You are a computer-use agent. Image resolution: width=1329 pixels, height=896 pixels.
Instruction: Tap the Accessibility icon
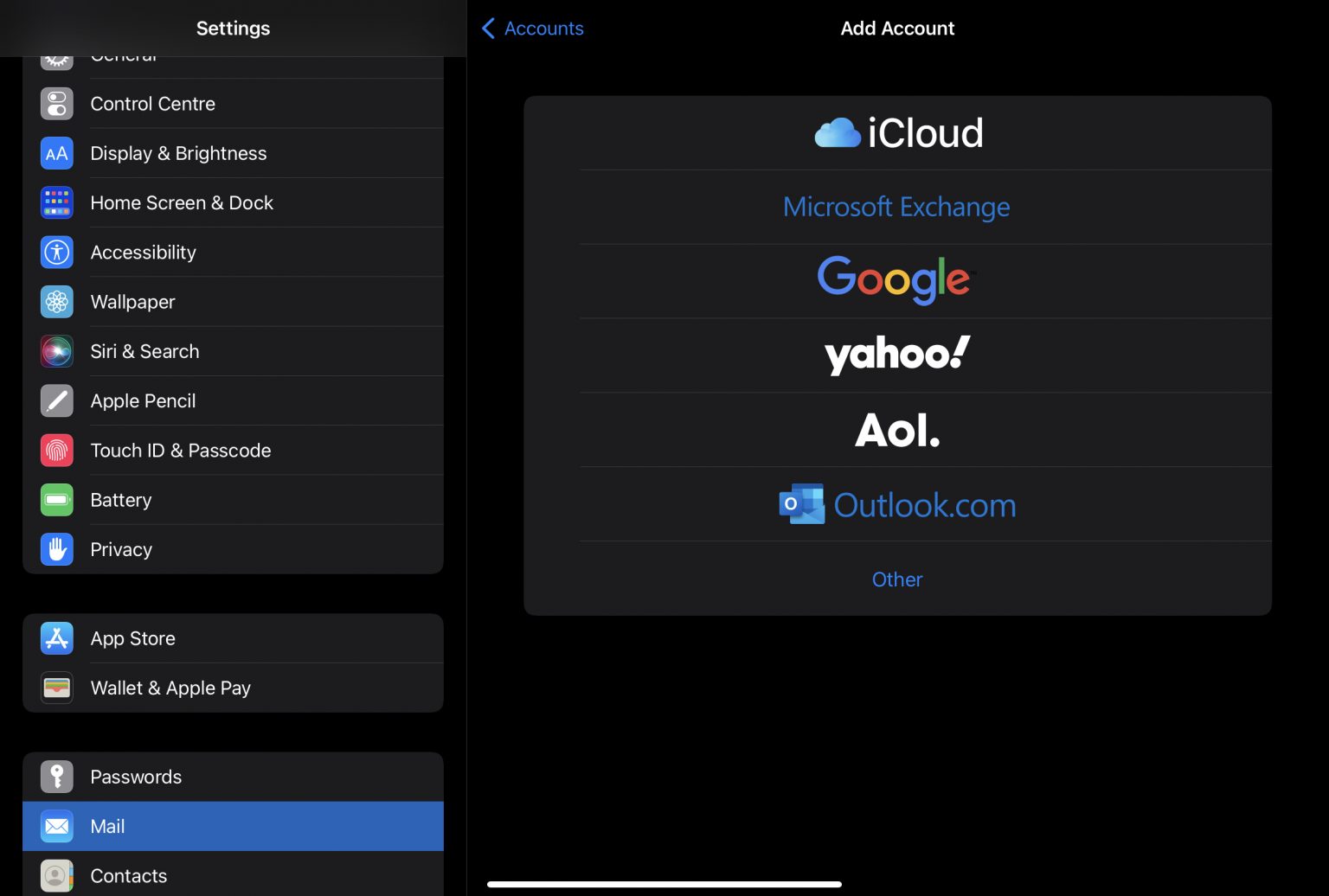click(56, 252)
